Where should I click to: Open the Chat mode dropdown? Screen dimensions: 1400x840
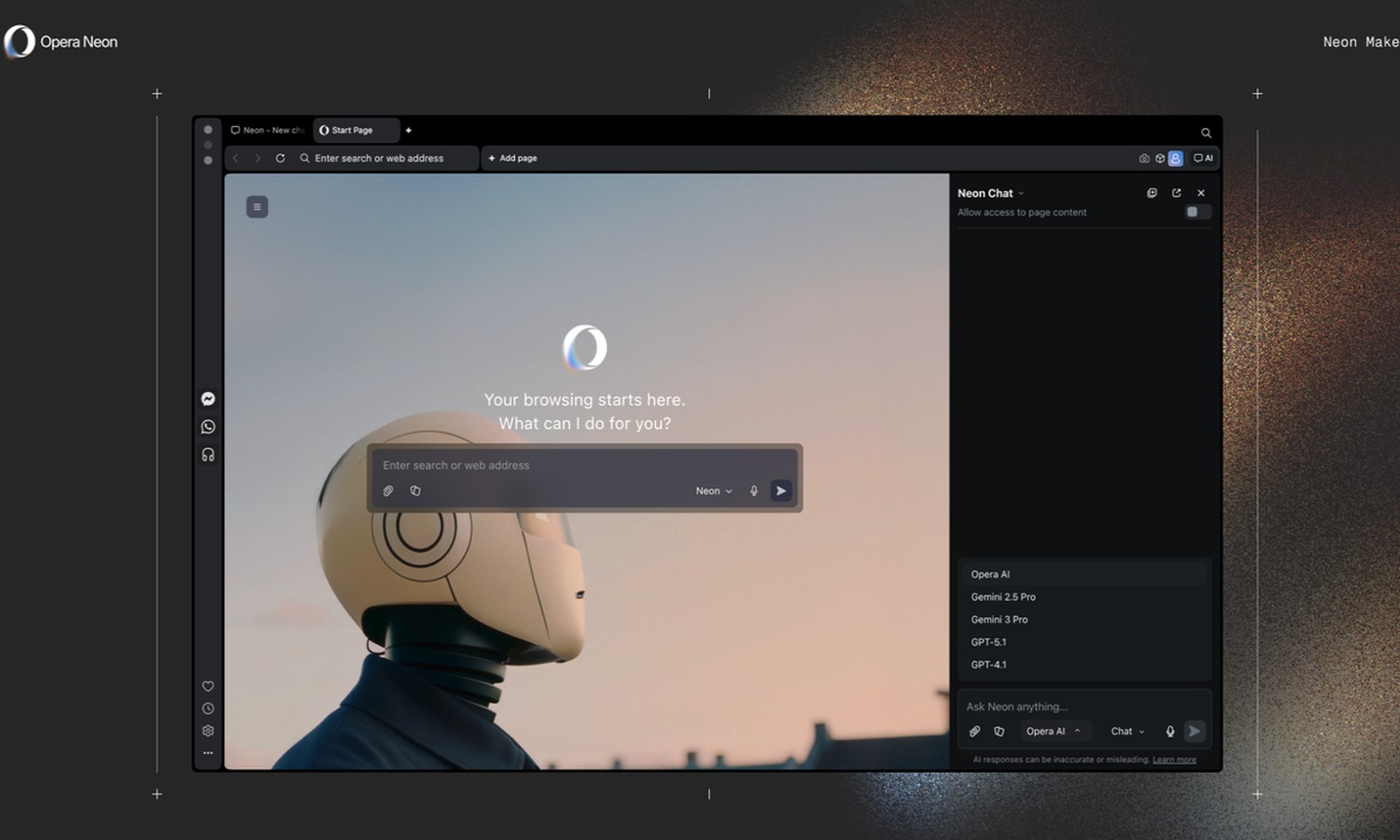click(1127, 732)
